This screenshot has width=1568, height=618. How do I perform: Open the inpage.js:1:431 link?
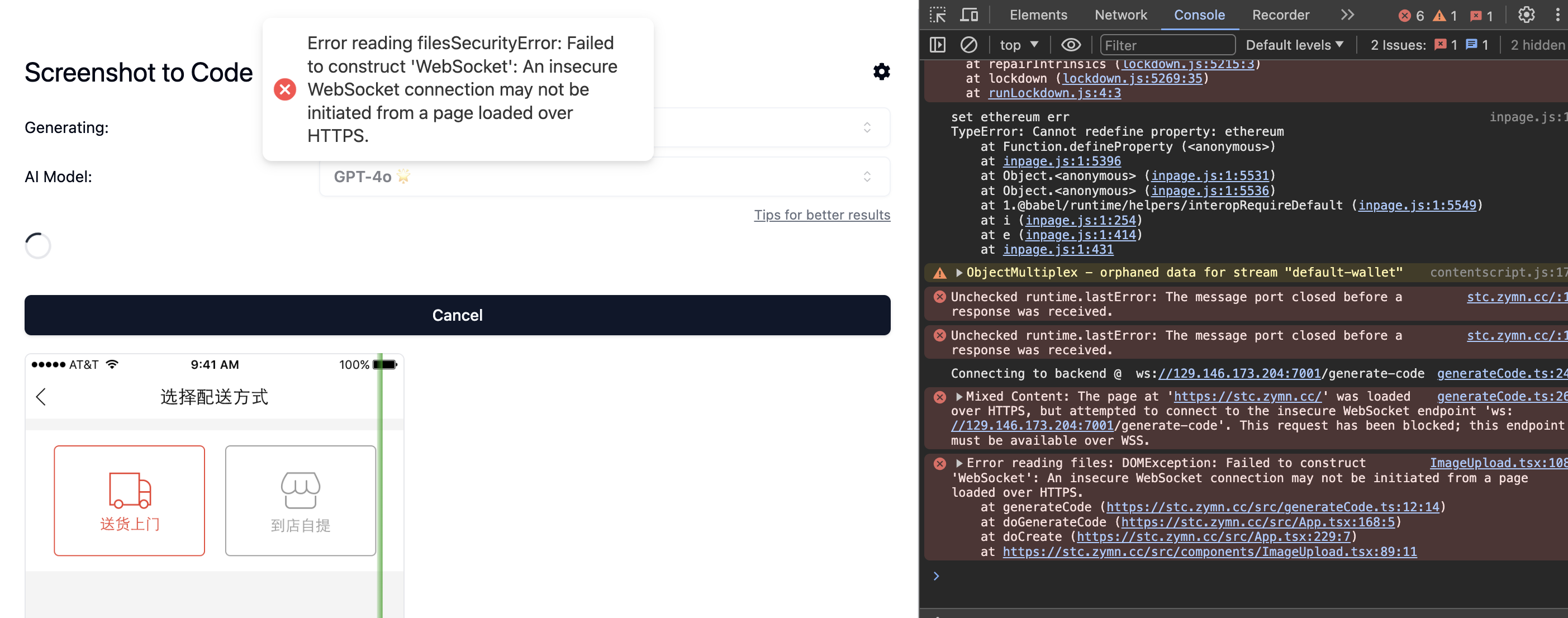click(1058, 250)
